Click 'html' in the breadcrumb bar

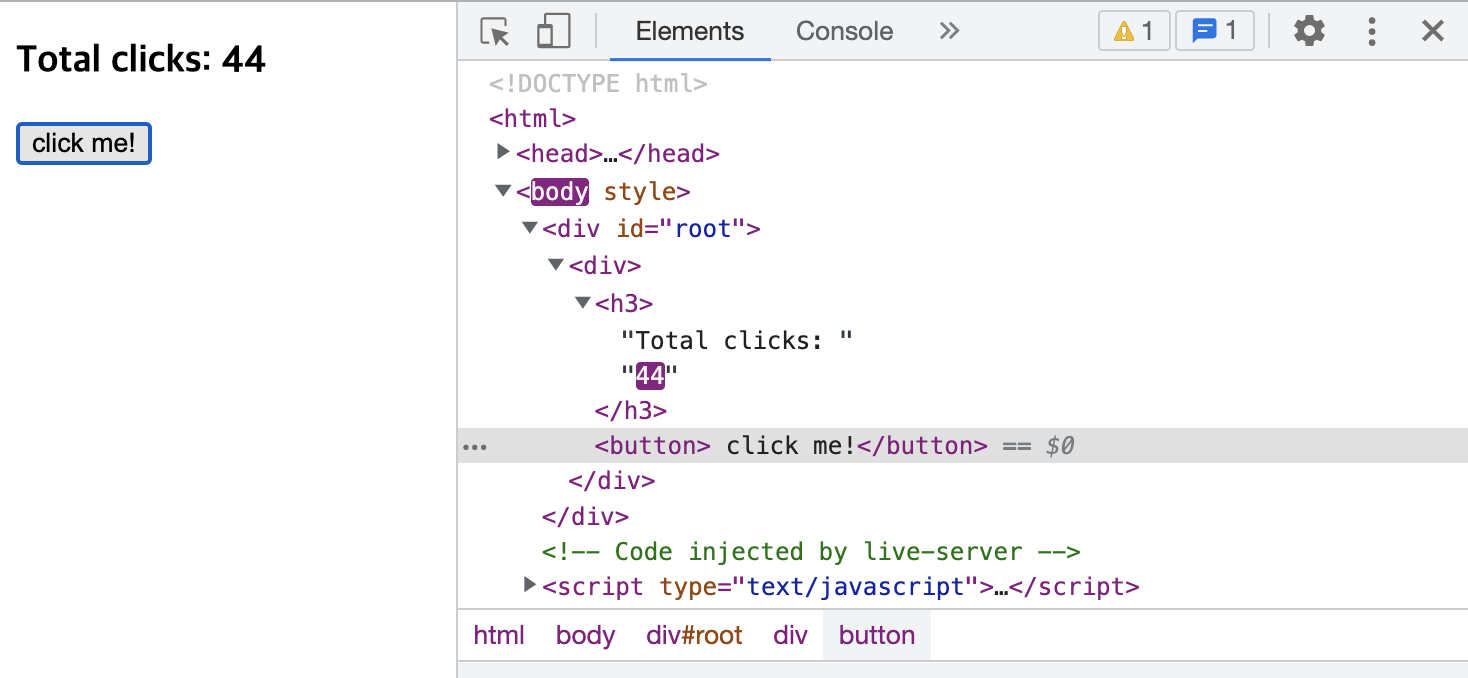(x=499, y=635)
